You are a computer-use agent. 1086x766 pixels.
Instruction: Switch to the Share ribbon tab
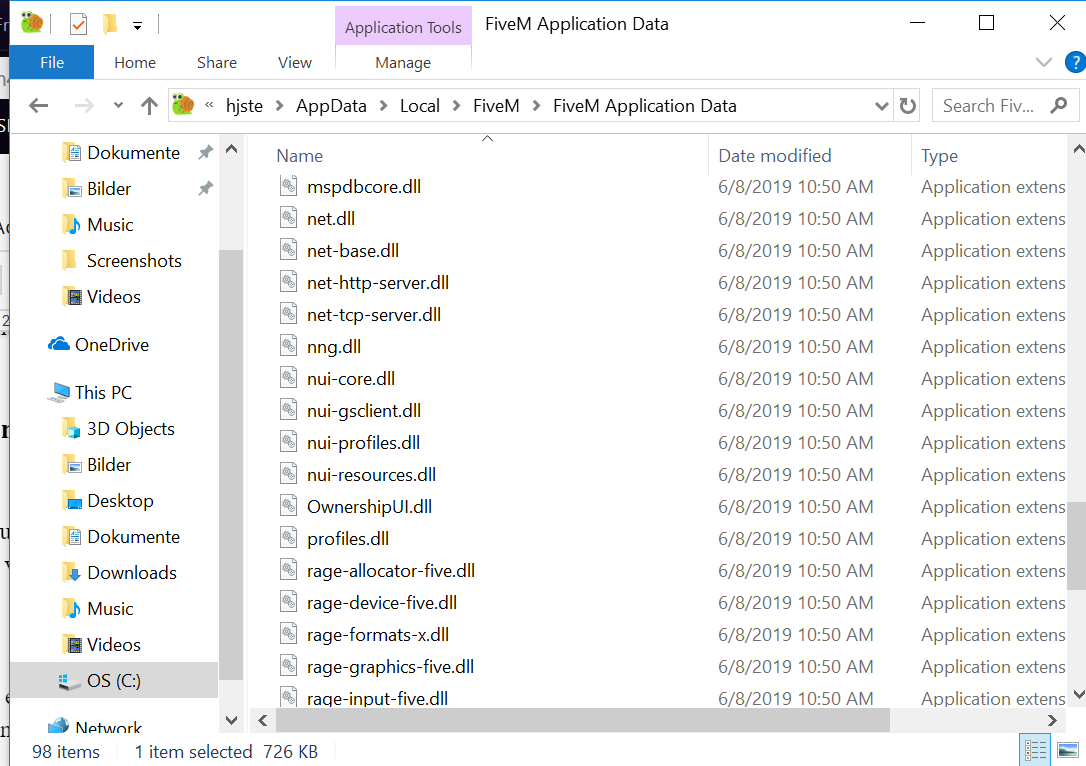click(217, 62)
